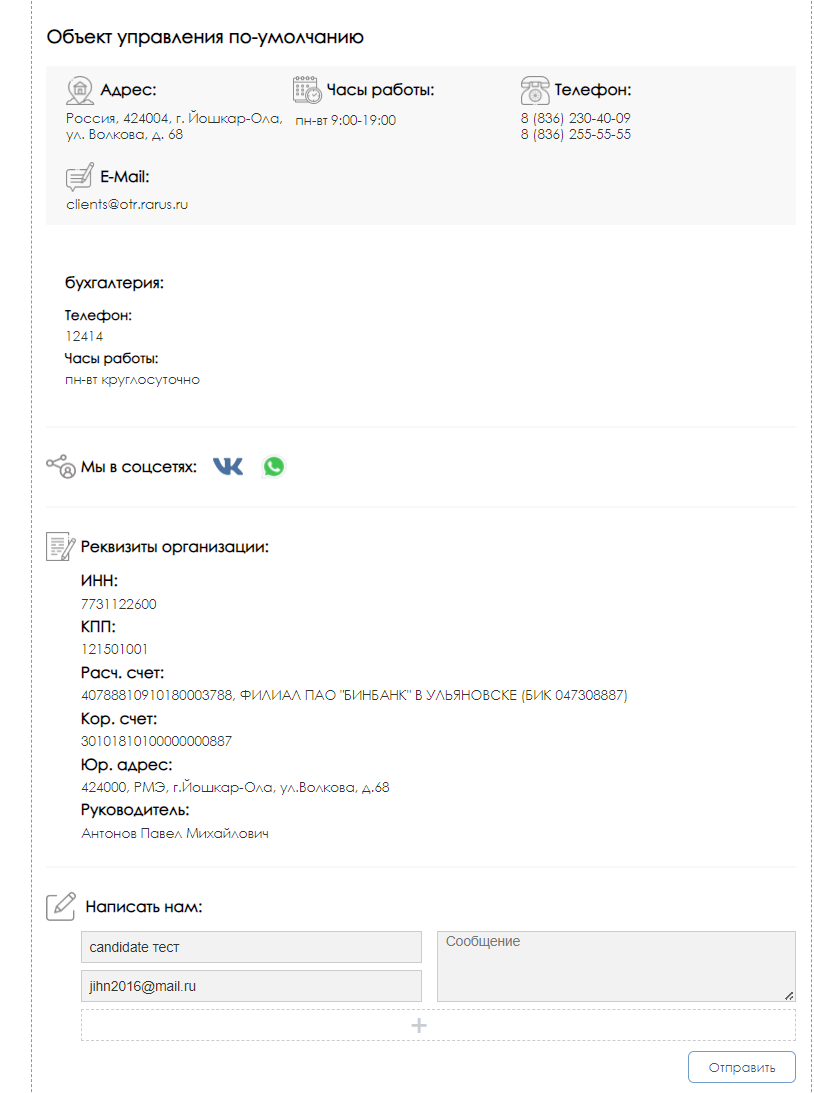This screenshot has height=1093, width=814.
Task: Click into the Сообщение message box
Action: pyautogui.click(x=616, y=967)
